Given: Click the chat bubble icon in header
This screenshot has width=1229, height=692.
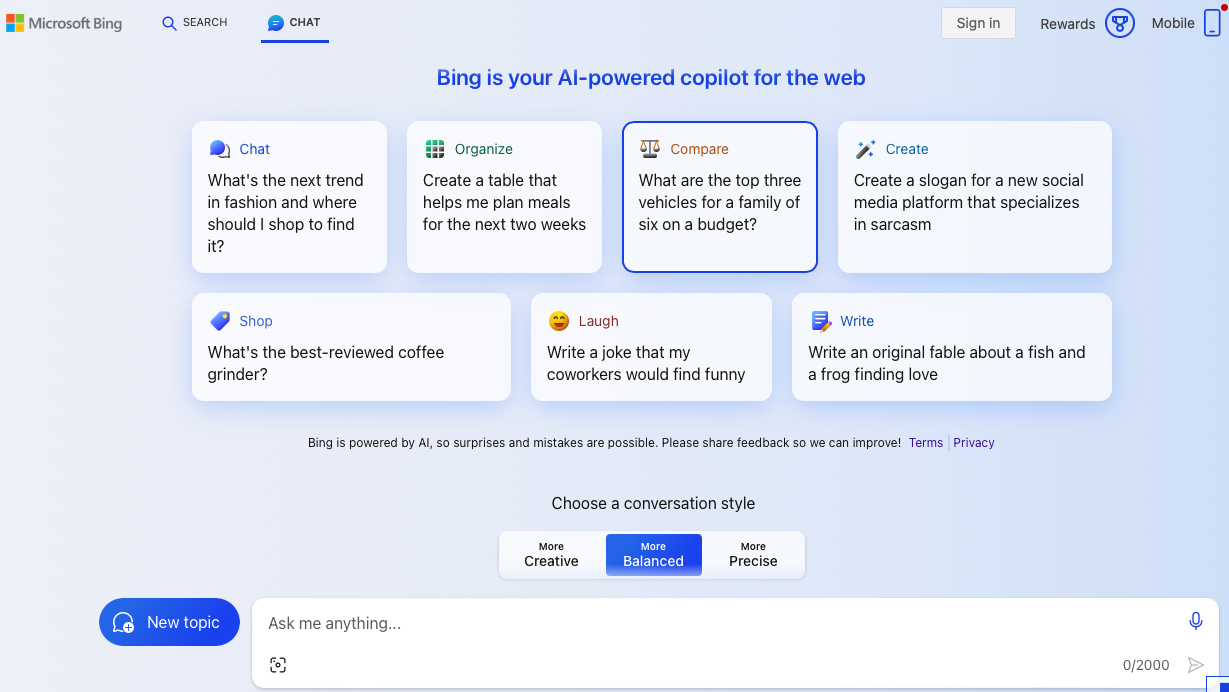Looking at the screenshot, I should [x=276, y=23].
